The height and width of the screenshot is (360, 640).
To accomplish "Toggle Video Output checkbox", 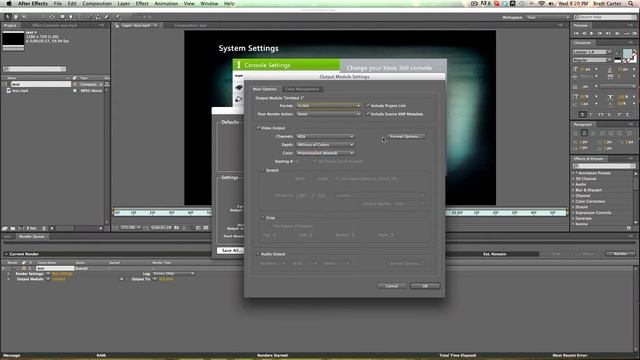I will tap(258, 128).
